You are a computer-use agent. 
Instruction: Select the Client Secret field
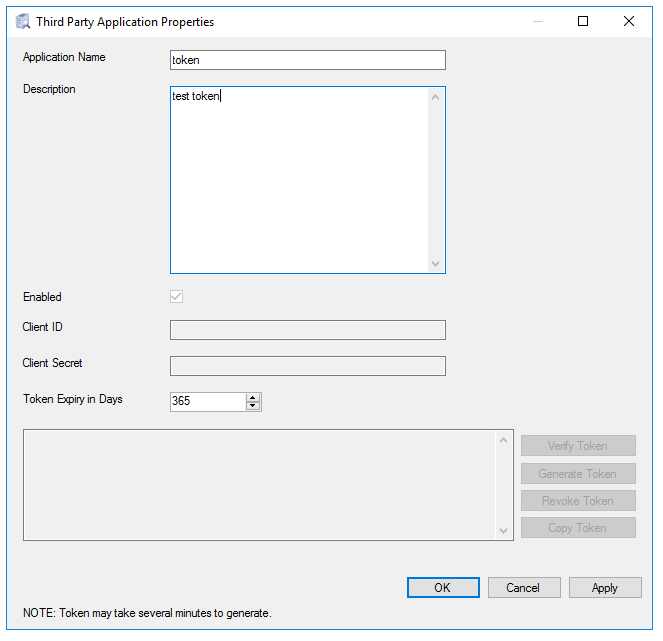pyautogui.click(x=307, y=366)
